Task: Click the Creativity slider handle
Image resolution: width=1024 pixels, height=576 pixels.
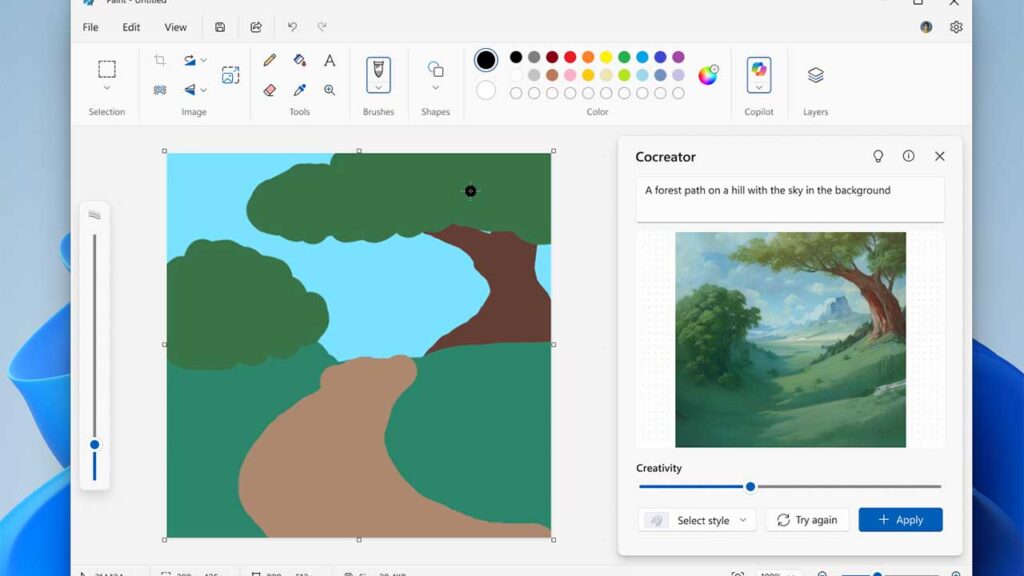Action: tap(750, 487)
